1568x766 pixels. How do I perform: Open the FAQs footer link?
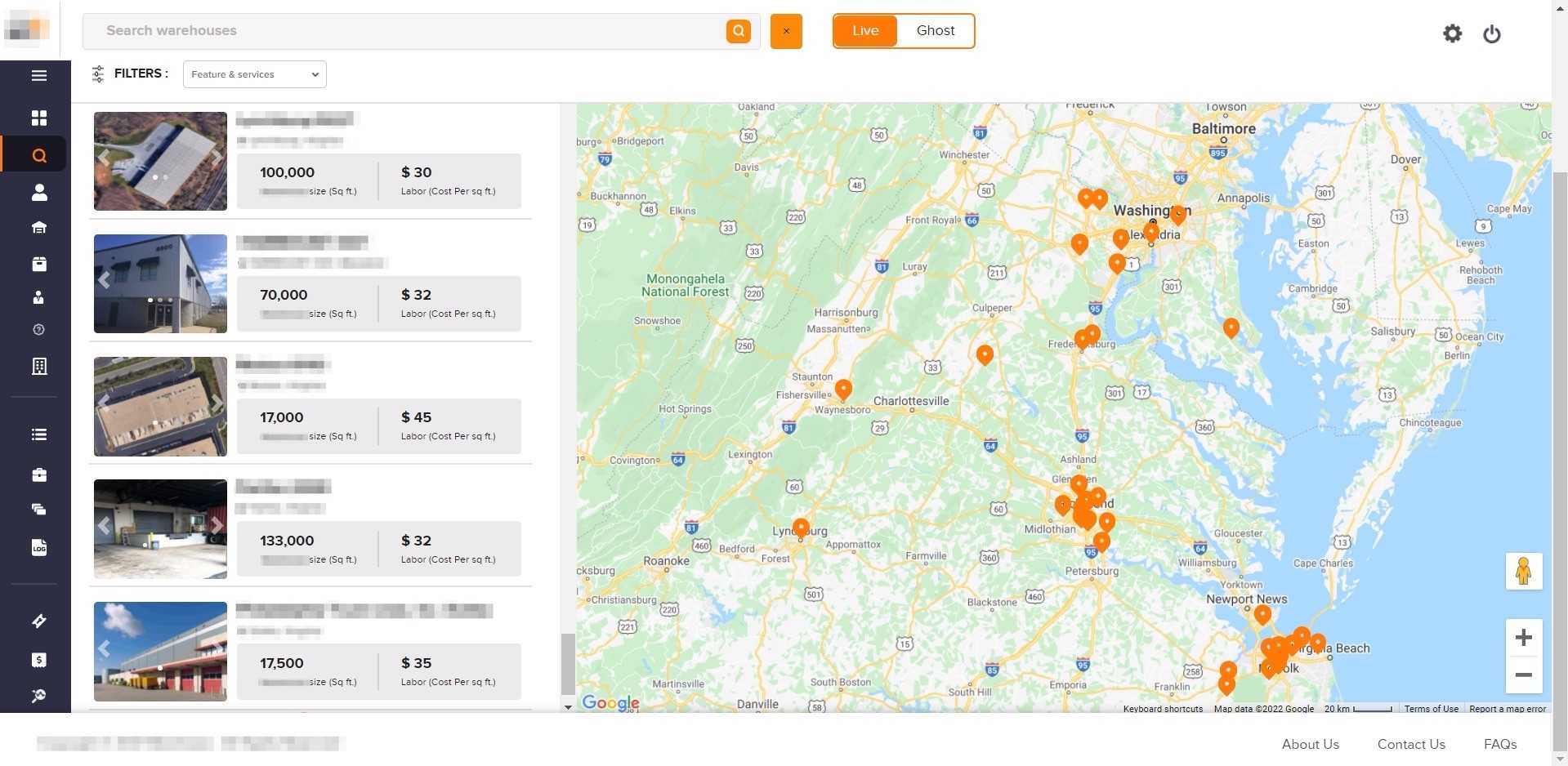(1499, 744)
